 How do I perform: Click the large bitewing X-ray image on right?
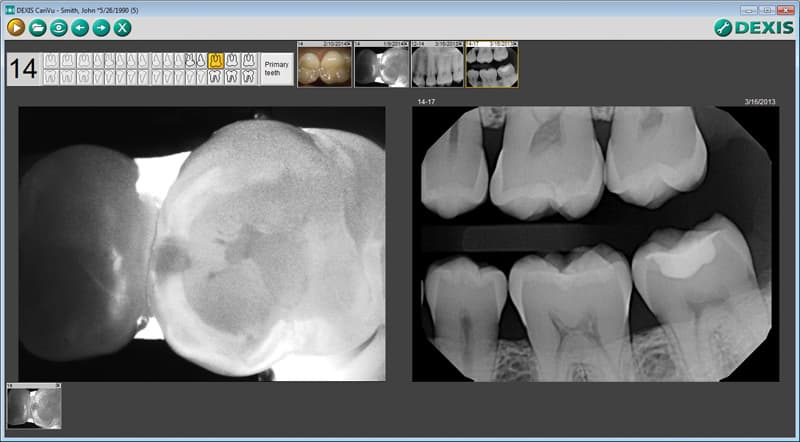pyautogui.click(x=595, y=243)
